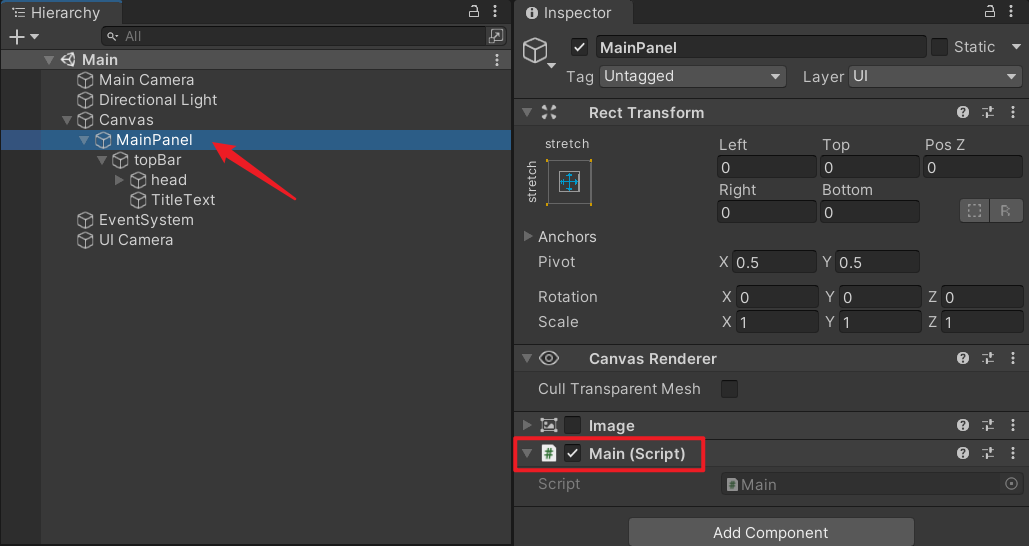Click the Pos Z field

[973, 167]
